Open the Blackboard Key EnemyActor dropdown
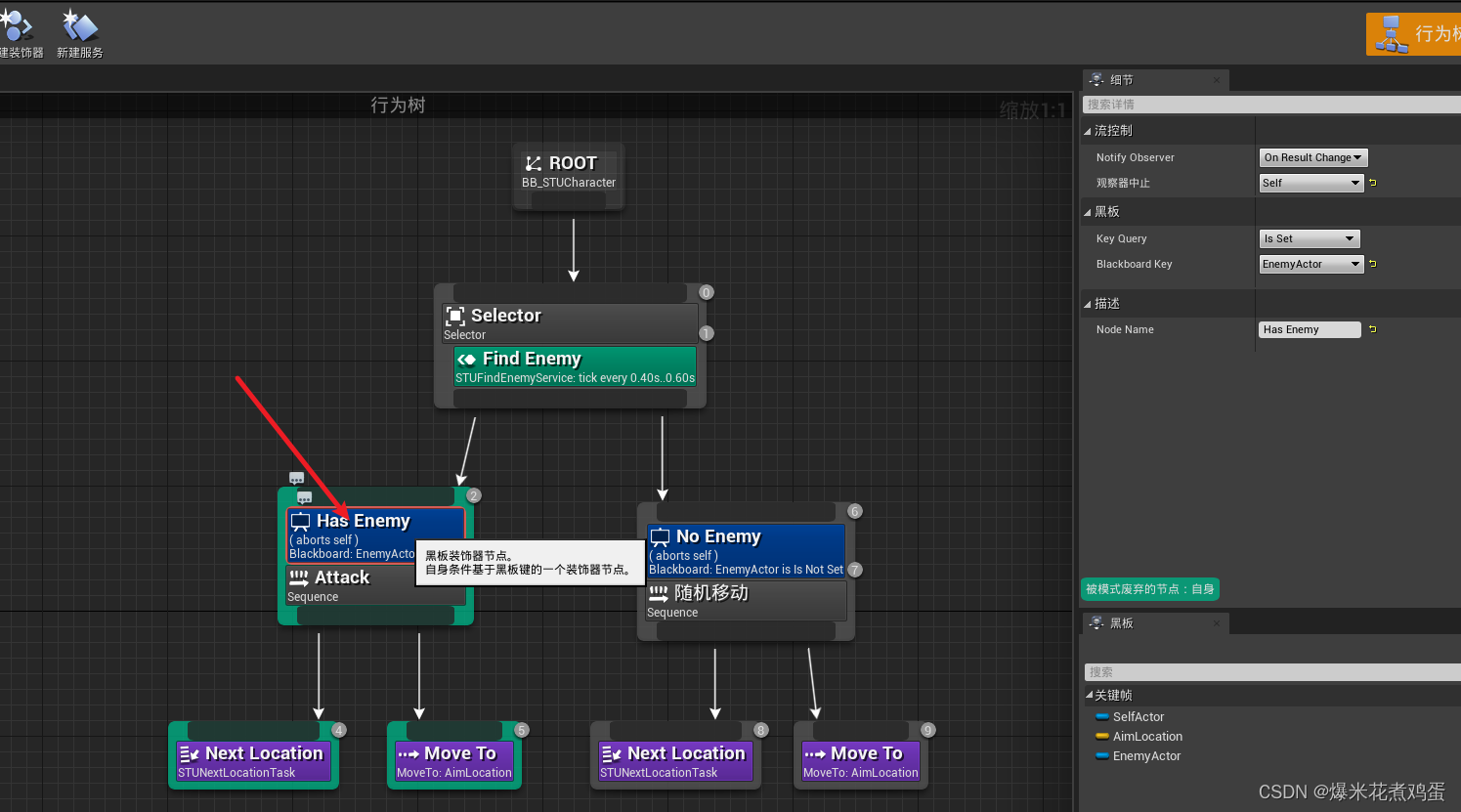Image resolution: width=1461 pixels, height=812 pixels. [x=1311, y=264]
